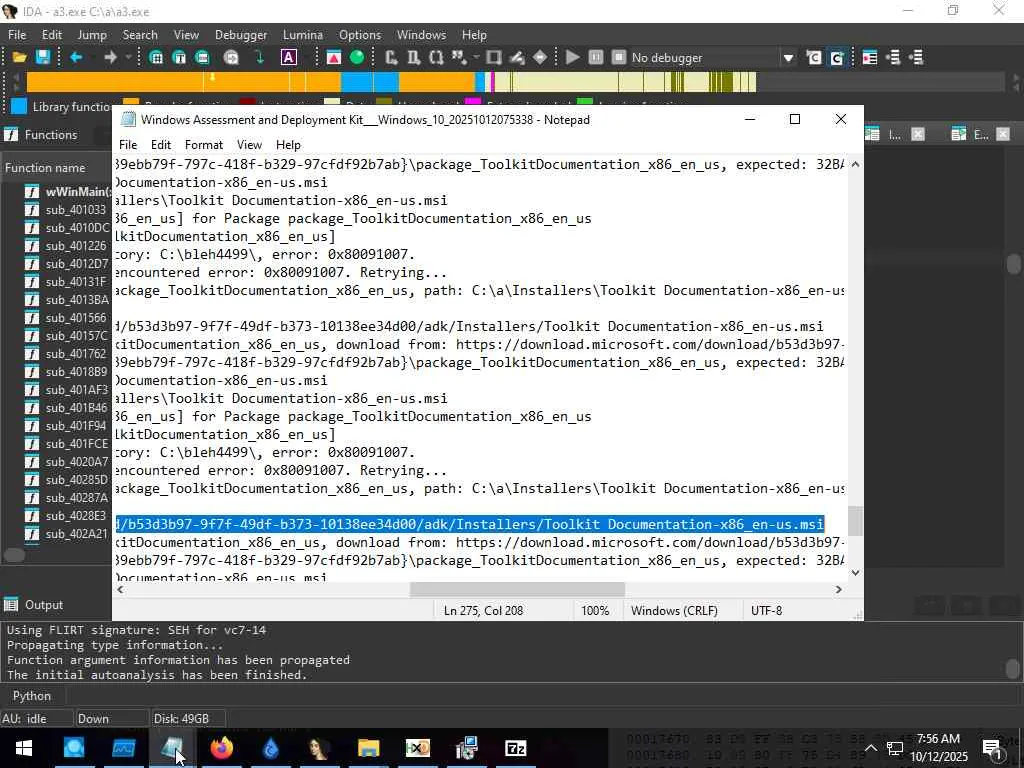
Task: Click the highlighted 'C' toolbar icon
Action: pos(837,57)
